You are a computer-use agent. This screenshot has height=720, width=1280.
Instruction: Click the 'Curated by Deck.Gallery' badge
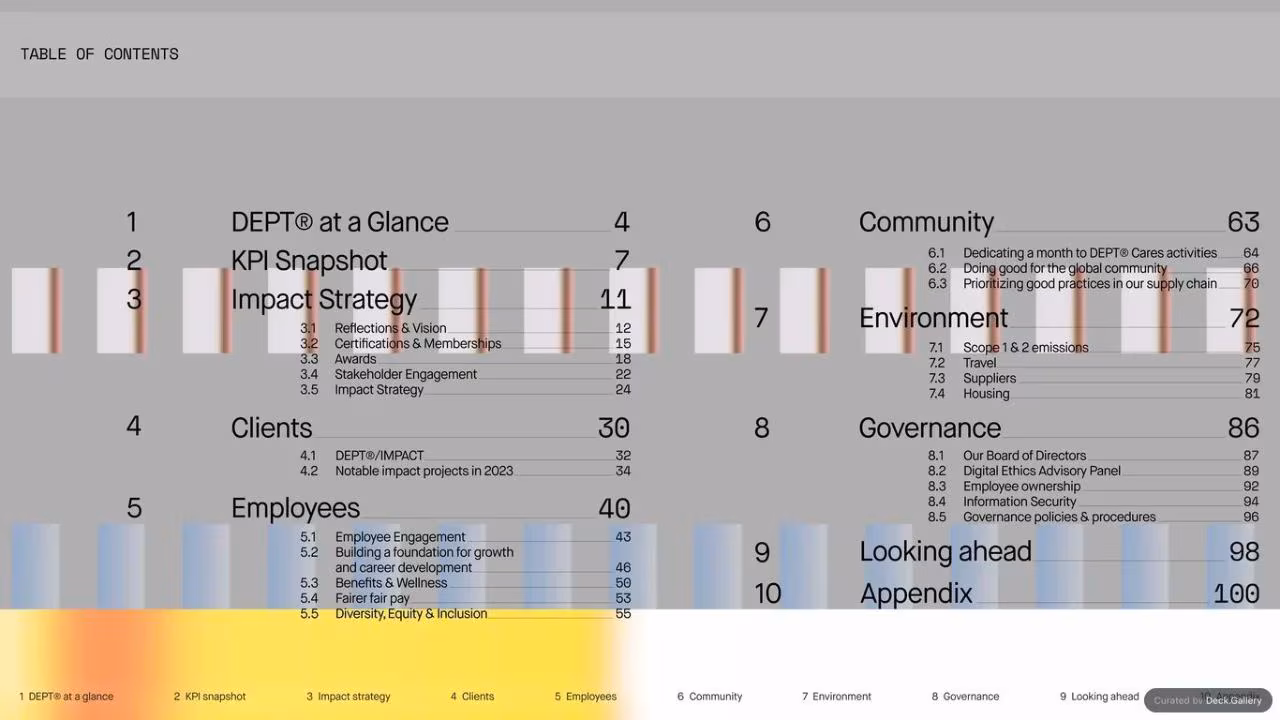click(x=1208, y=700)
